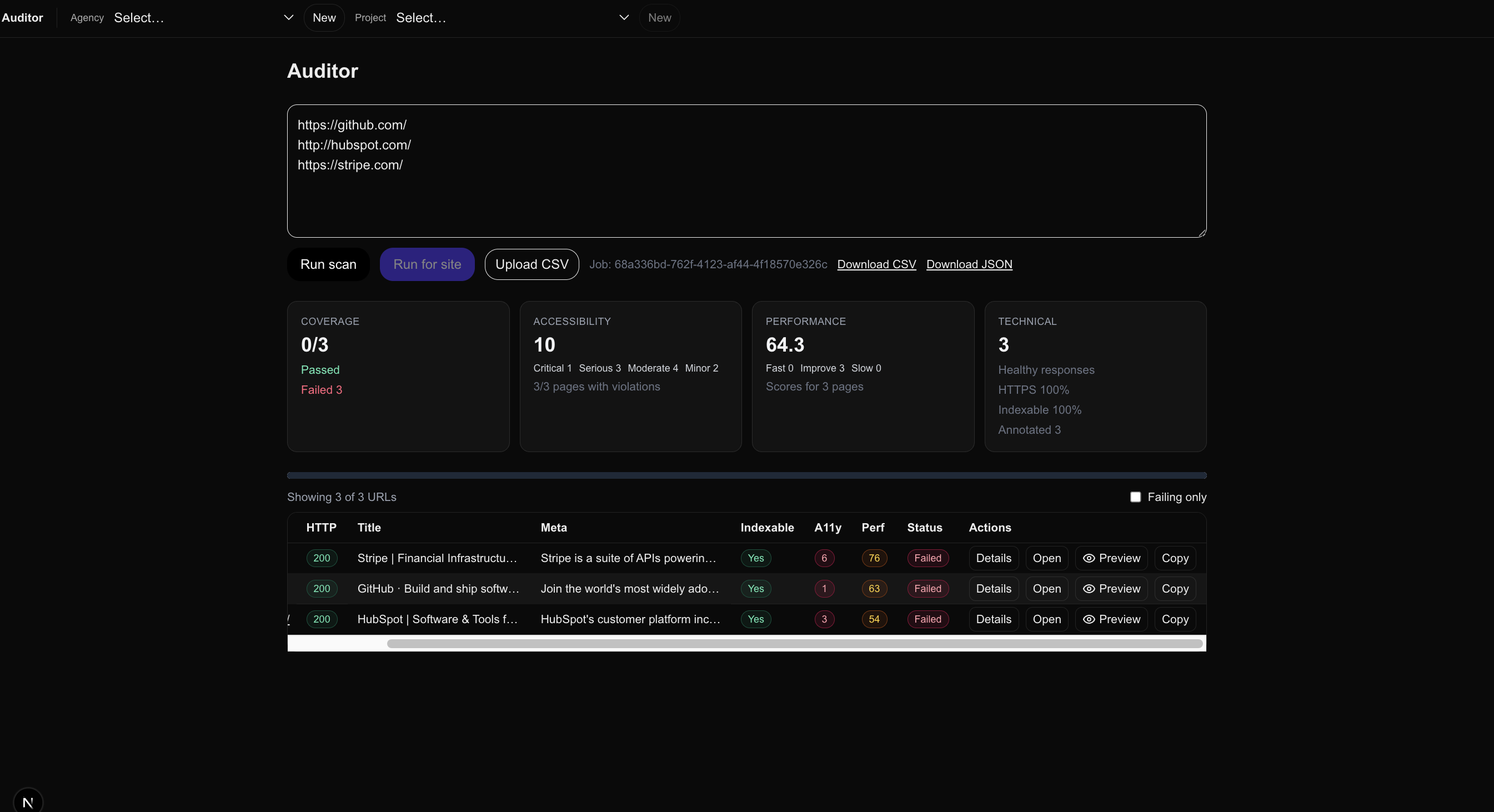Image resolution: width=1494 pixels, height=812 pixels.
Task: Click eye Preview icon for HubSpot row
Action: (x=1089, y=619)
